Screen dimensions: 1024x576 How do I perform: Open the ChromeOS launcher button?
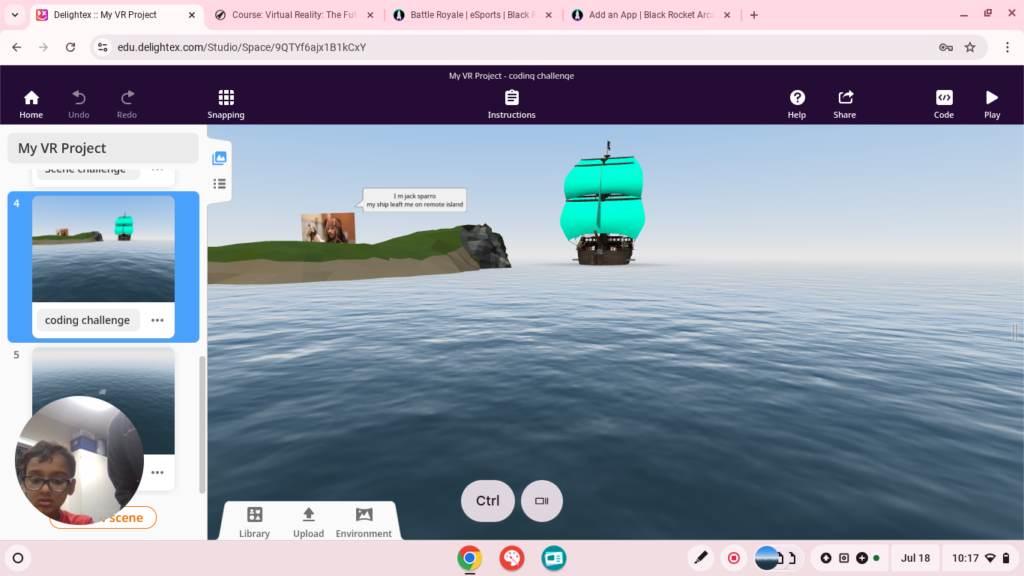tap(18, 558)
